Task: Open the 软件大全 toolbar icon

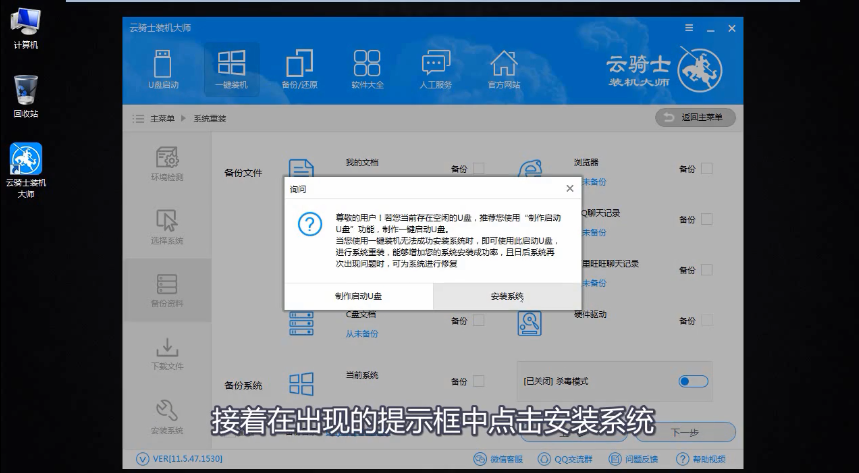Action: (x=367, y=70)
